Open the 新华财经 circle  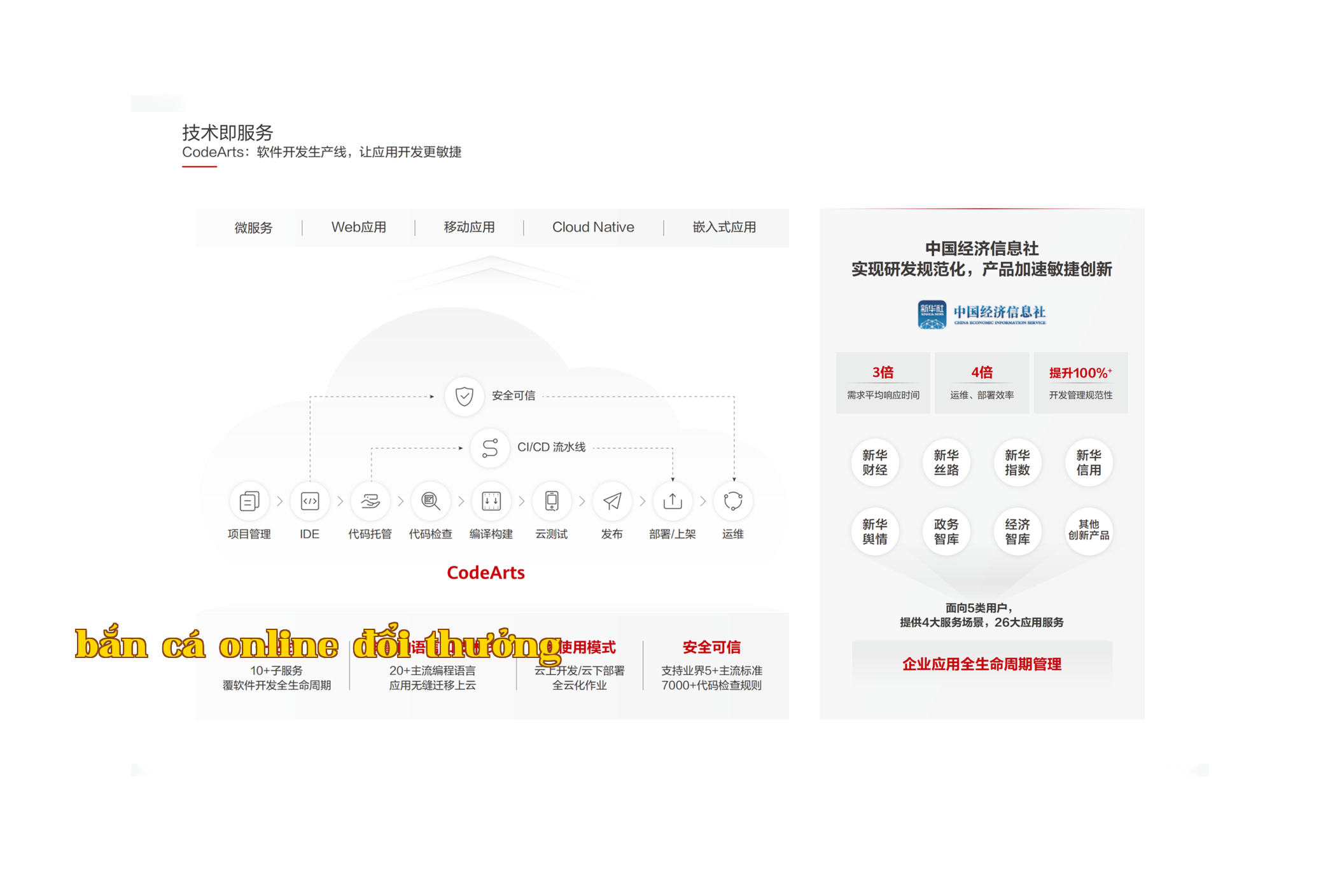875,463
